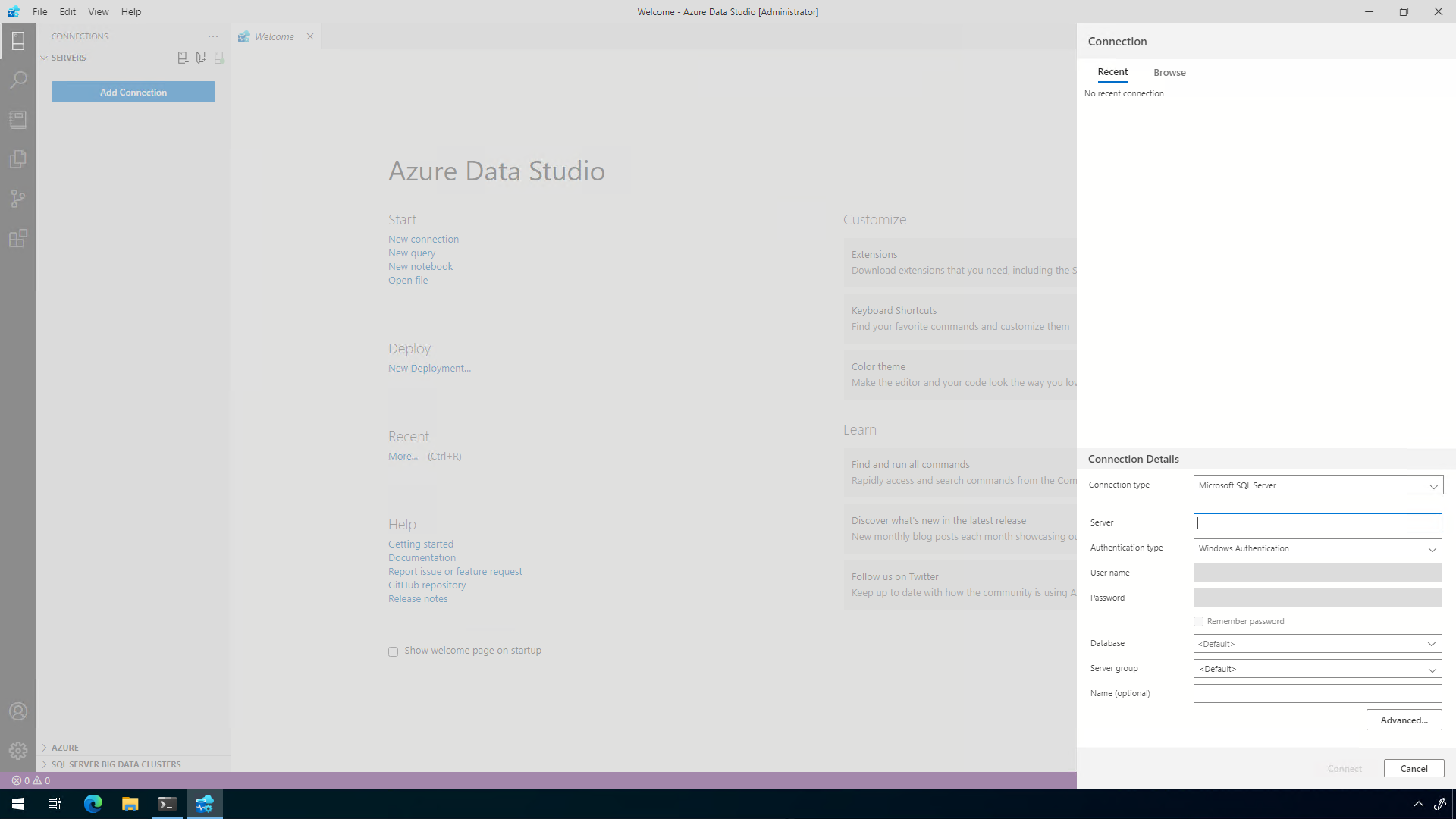Switch to the Browse tab in Connection panel
Screen dimensions: 1456x819
(x=1169, y=72)
